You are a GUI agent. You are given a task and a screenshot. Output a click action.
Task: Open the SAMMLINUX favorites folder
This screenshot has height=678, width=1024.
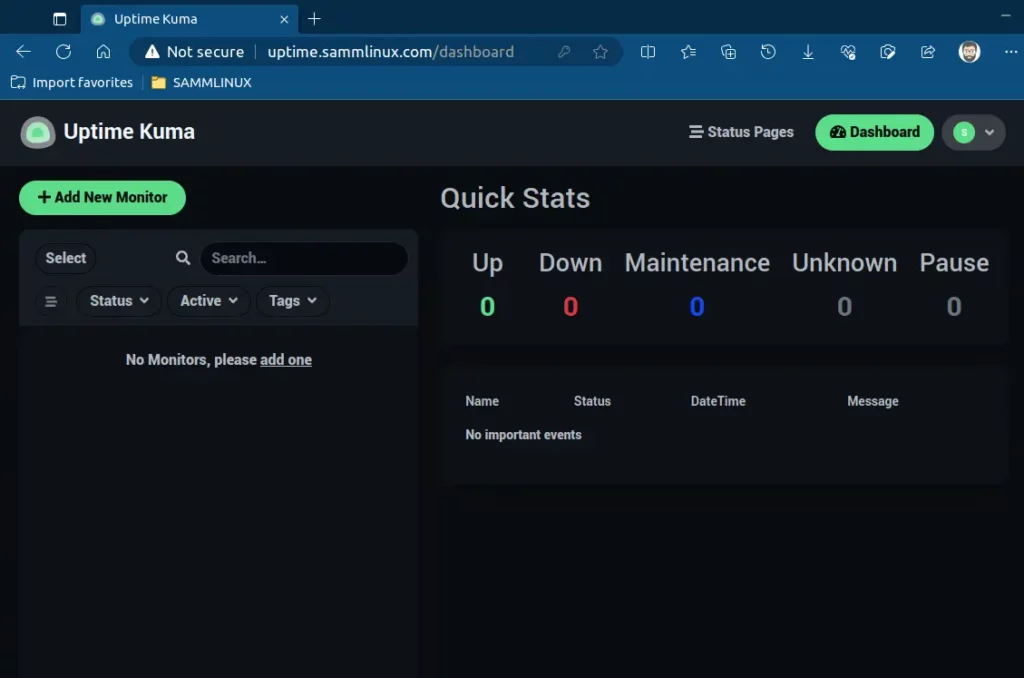tap(201, 82)
